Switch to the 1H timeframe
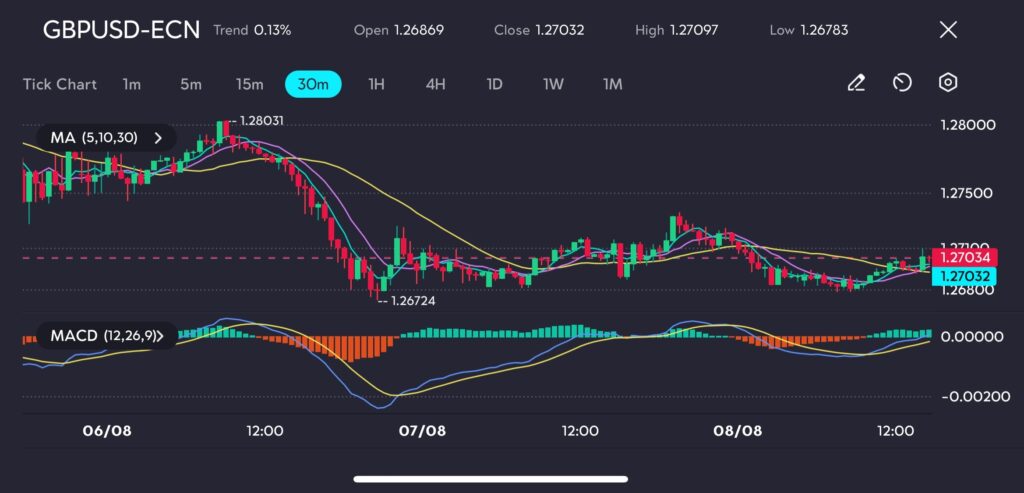The height and width of the screenshot is (493, 1024). (x=376, y=84)
